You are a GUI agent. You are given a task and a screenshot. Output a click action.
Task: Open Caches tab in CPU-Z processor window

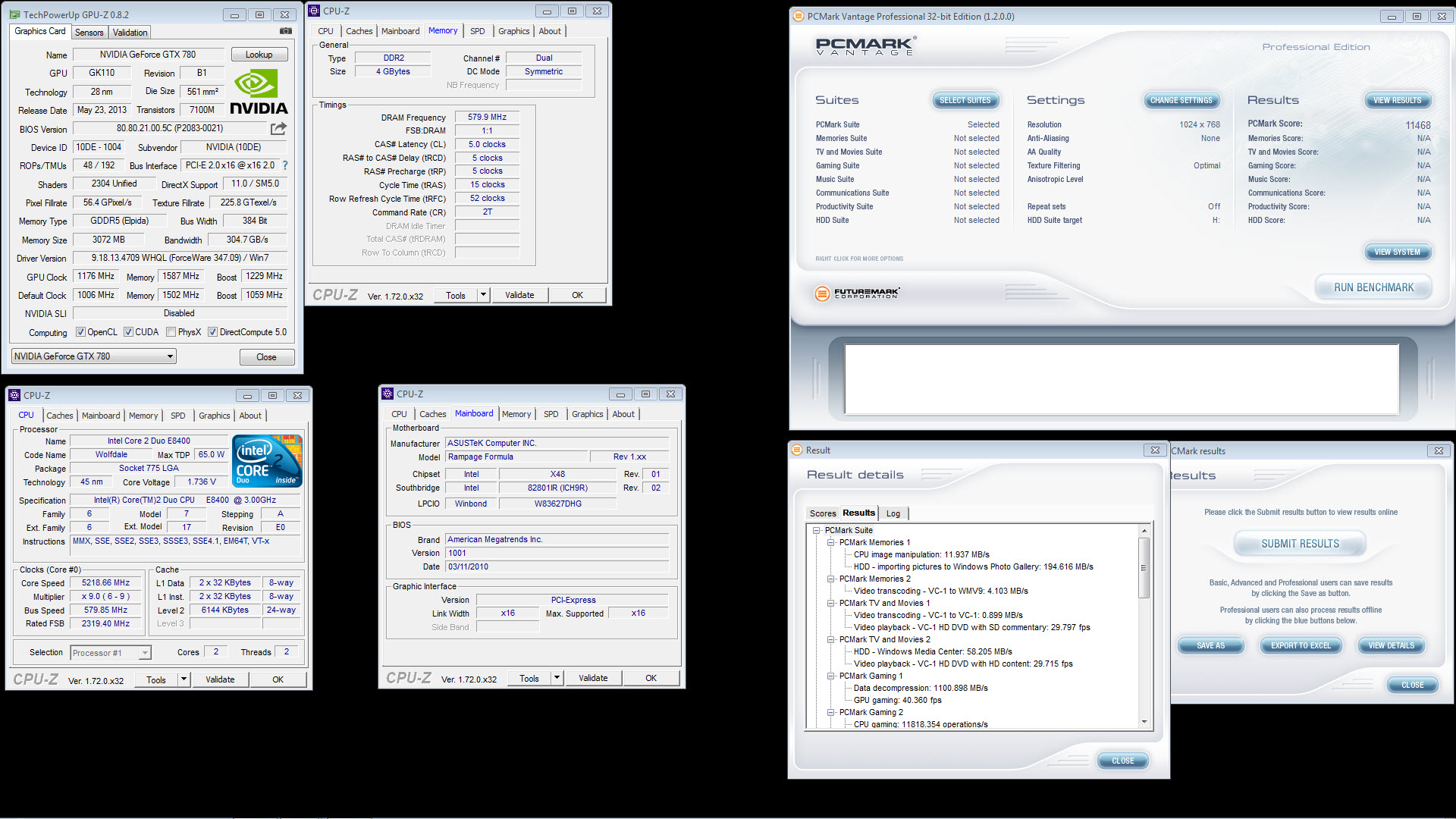(60, 416)
